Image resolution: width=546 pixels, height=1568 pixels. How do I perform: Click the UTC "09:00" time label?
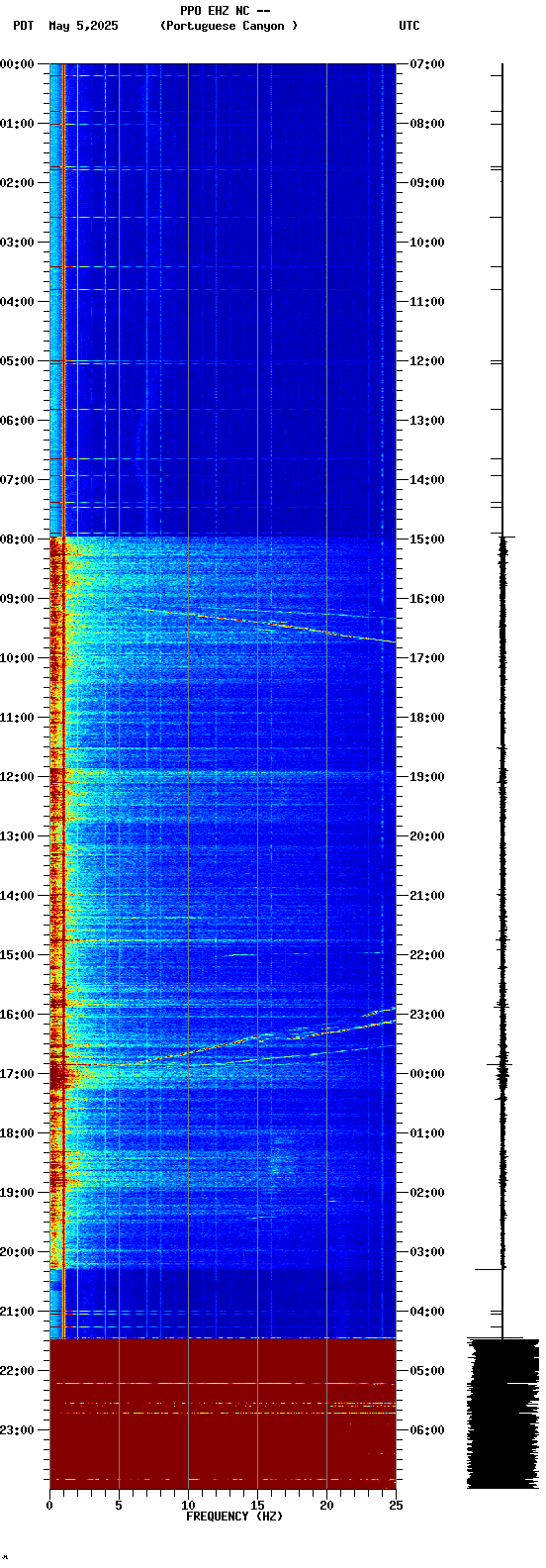(x=427, y=182)
